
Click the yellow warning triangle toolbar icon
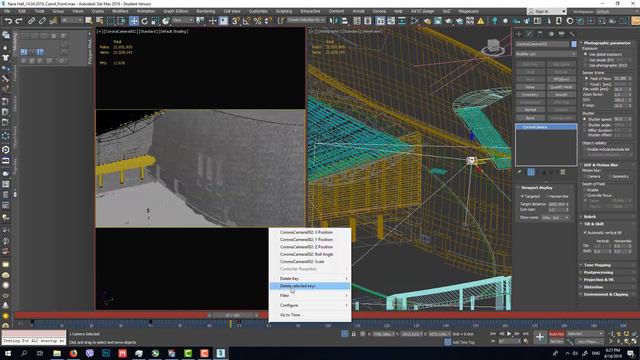click(x=480, y=21)
